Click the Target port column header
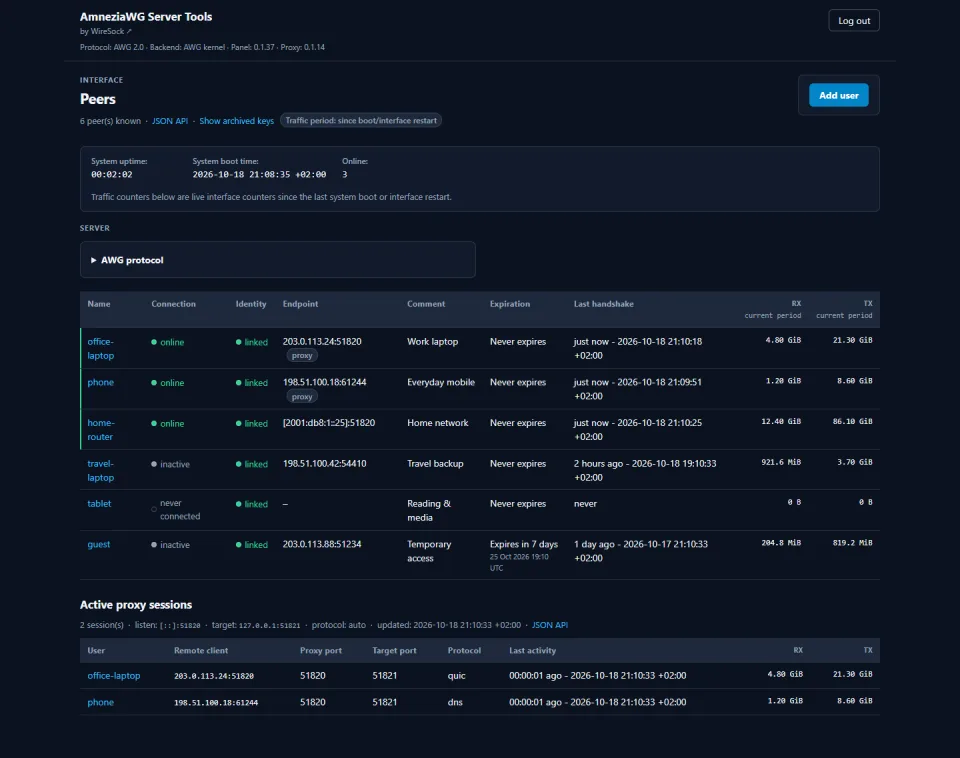This screenshot has height=758, width=960. [x=394, y=650]
